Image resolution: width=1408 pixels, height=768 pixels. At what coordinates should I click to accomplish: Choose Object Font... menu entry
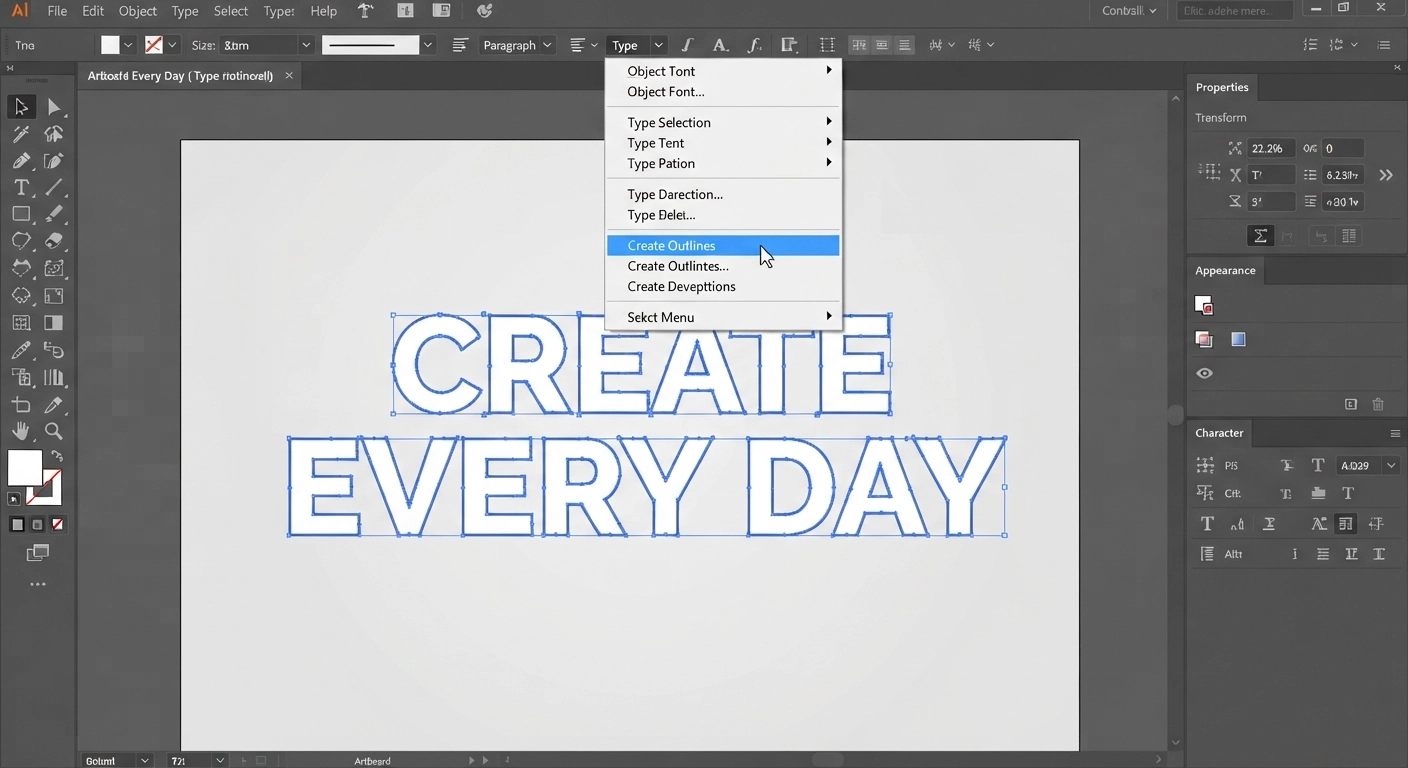click(x=724, y=91)
